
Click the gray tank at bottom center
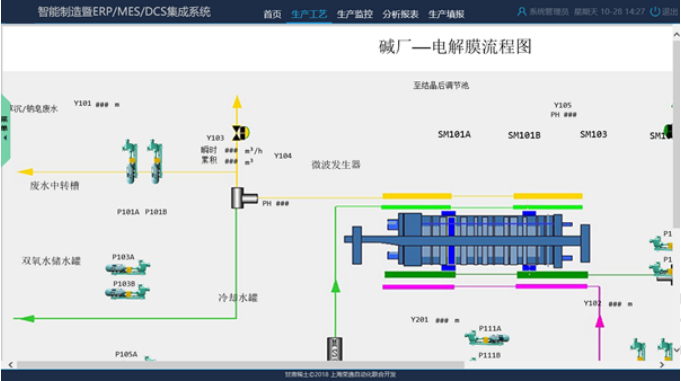334,349
